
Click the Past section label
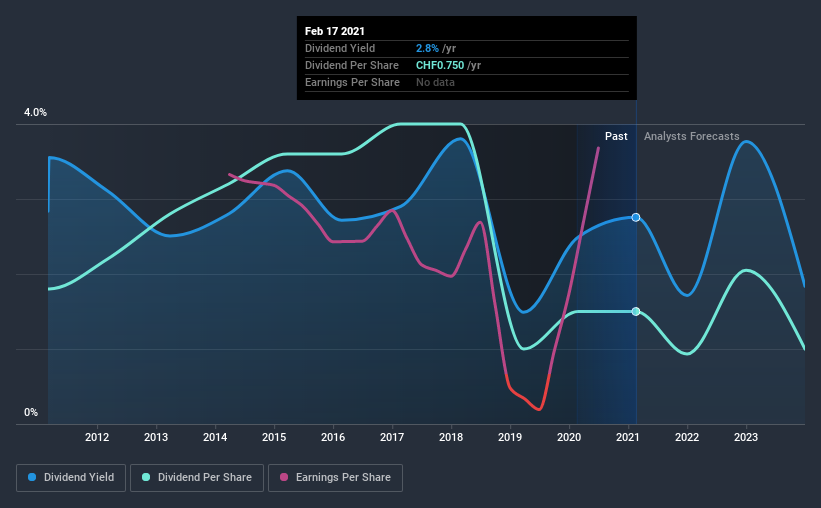coord(616,136)
